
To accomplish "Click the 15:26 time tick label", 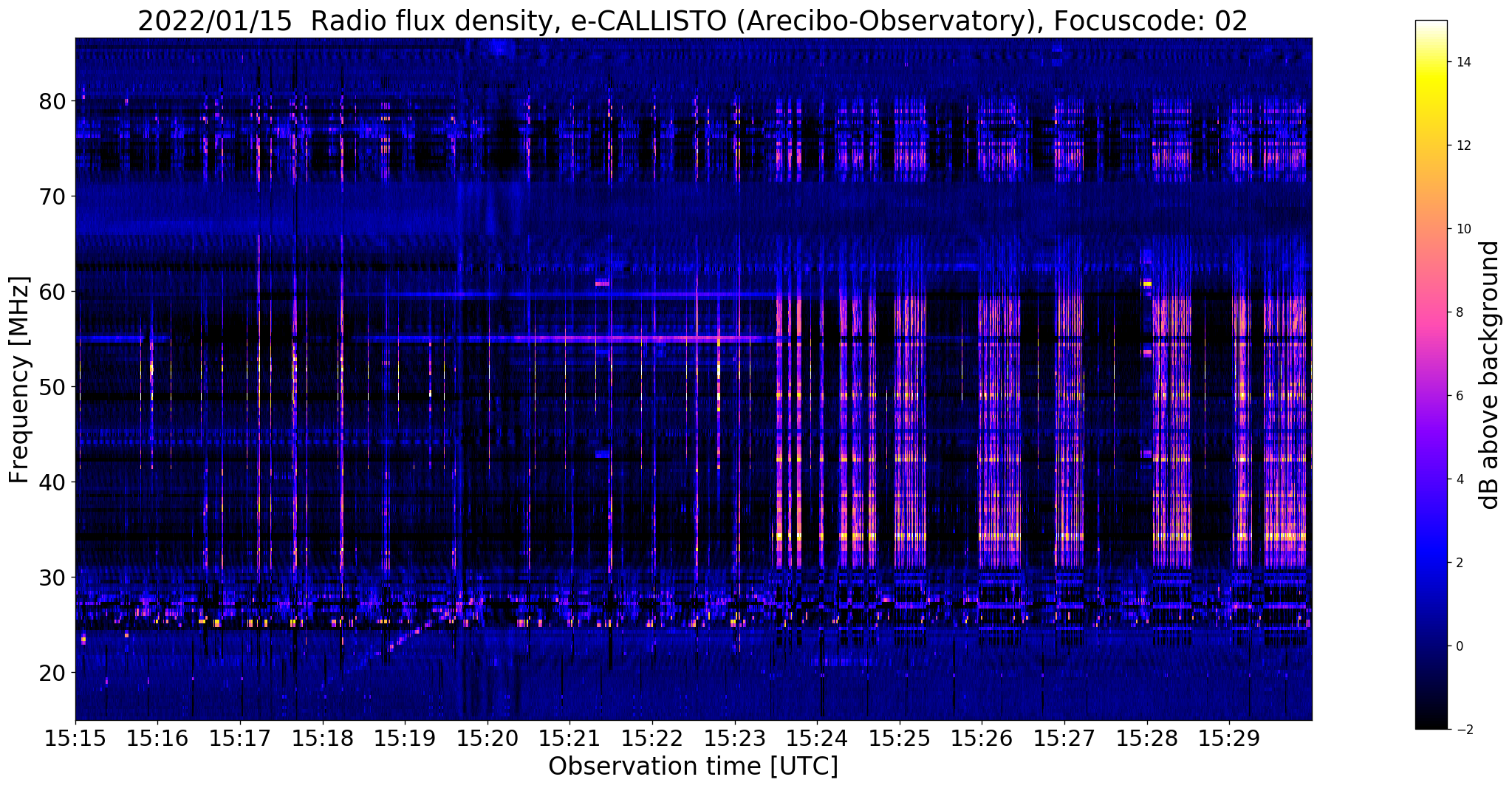I will pos(982,739).
